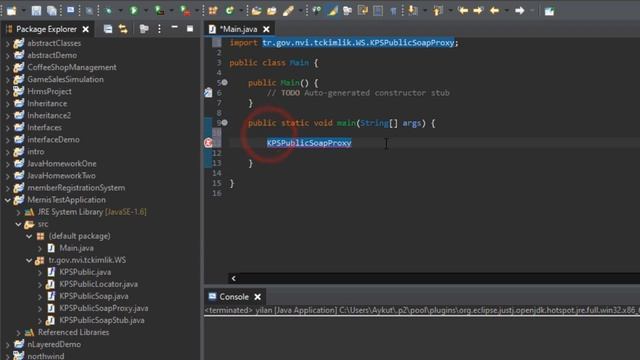The width and height of the screenshot is (640, 360).
Task: Click the Search flashlight icon
Action: click(x=288, y=11)
